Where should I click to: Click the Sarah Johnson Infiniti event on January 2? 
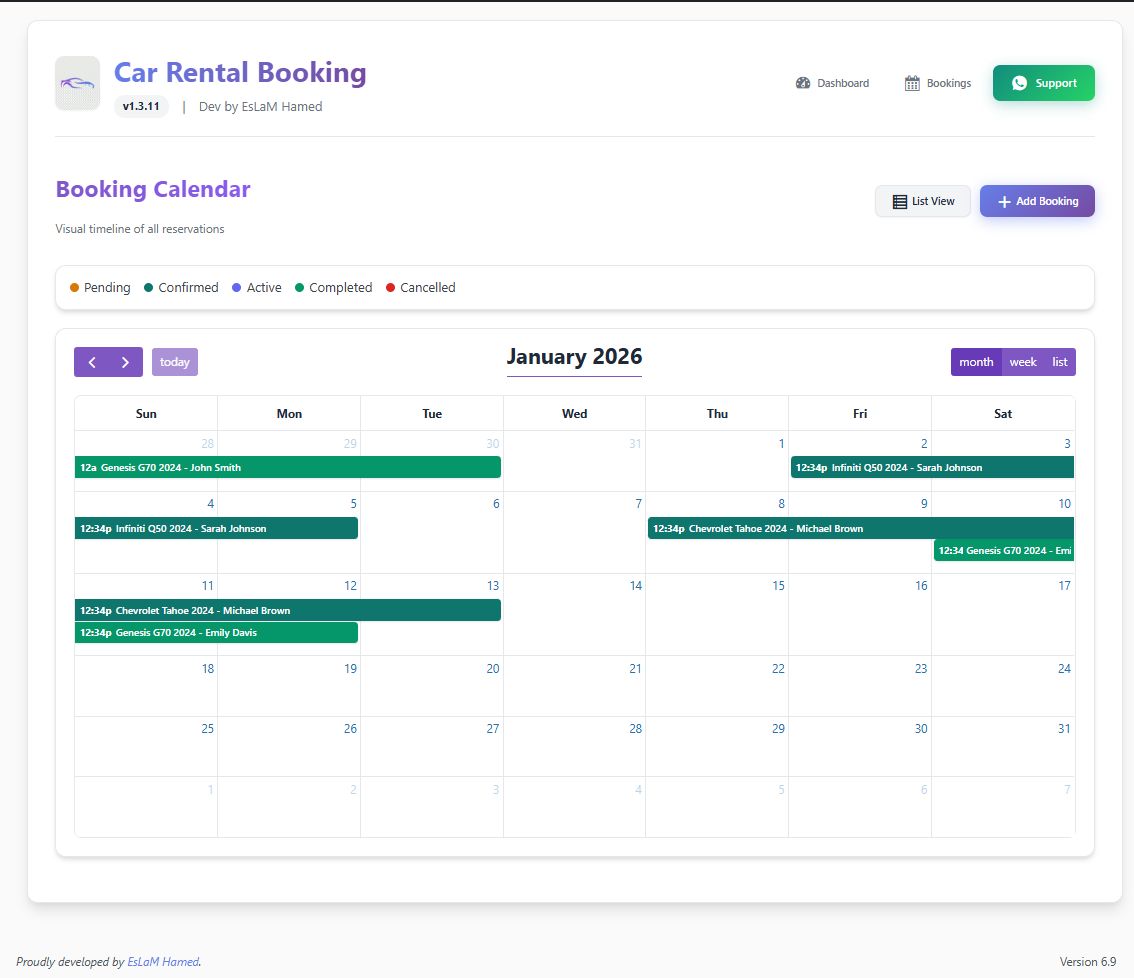[932, 467]
